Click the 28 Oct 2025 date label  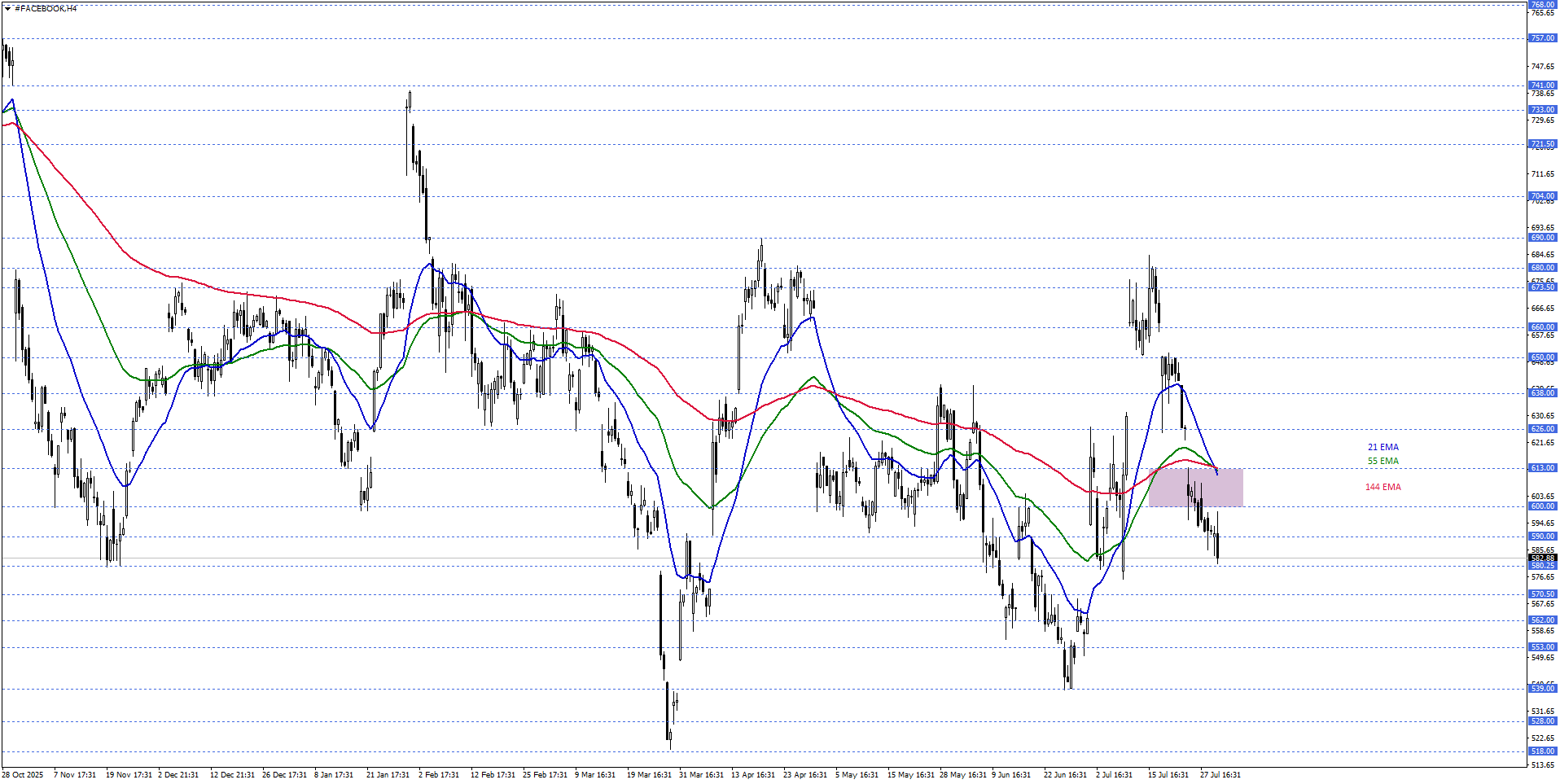click(22, 774)
